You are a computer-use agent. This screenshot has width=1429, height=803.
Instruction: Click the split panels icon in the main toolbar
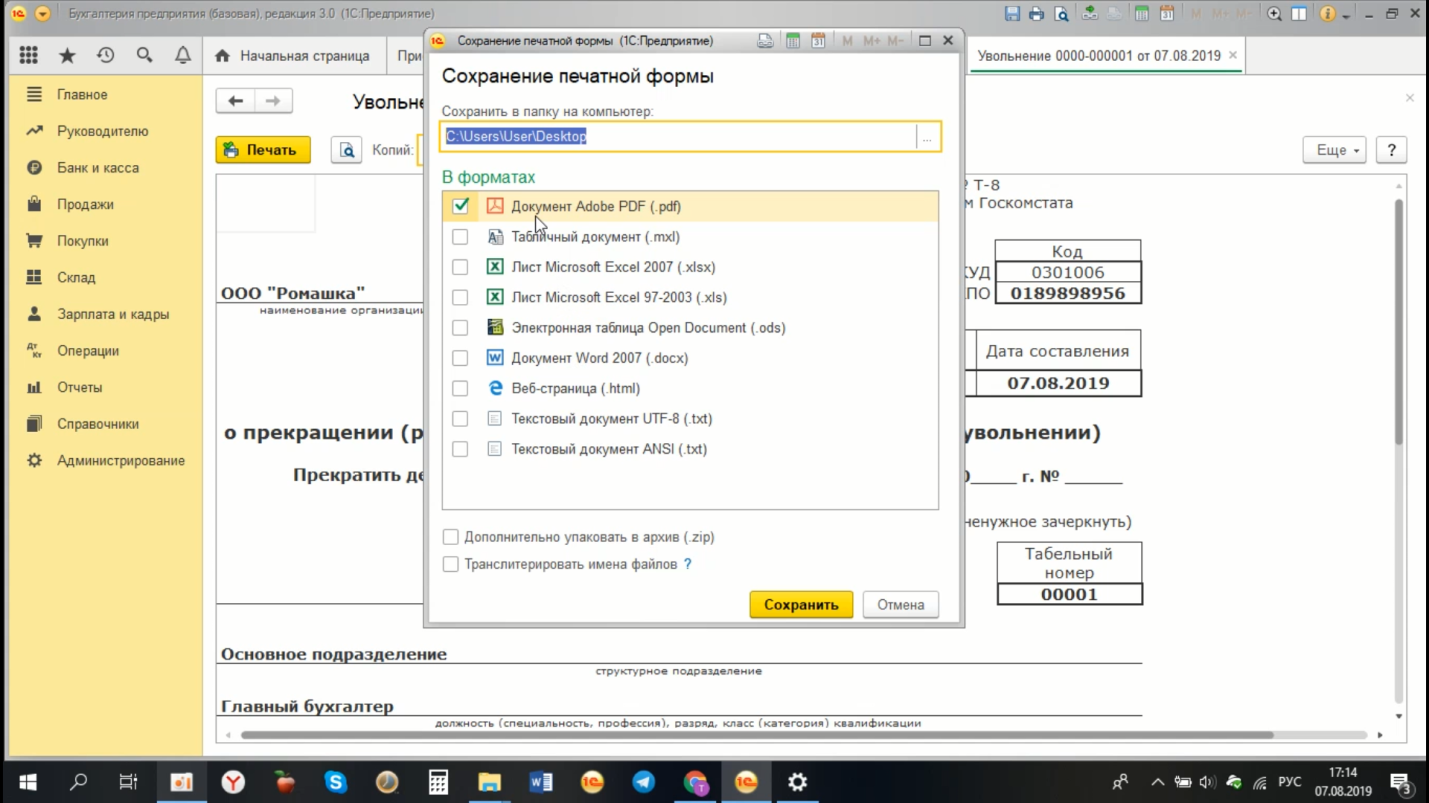[1298, 14]
